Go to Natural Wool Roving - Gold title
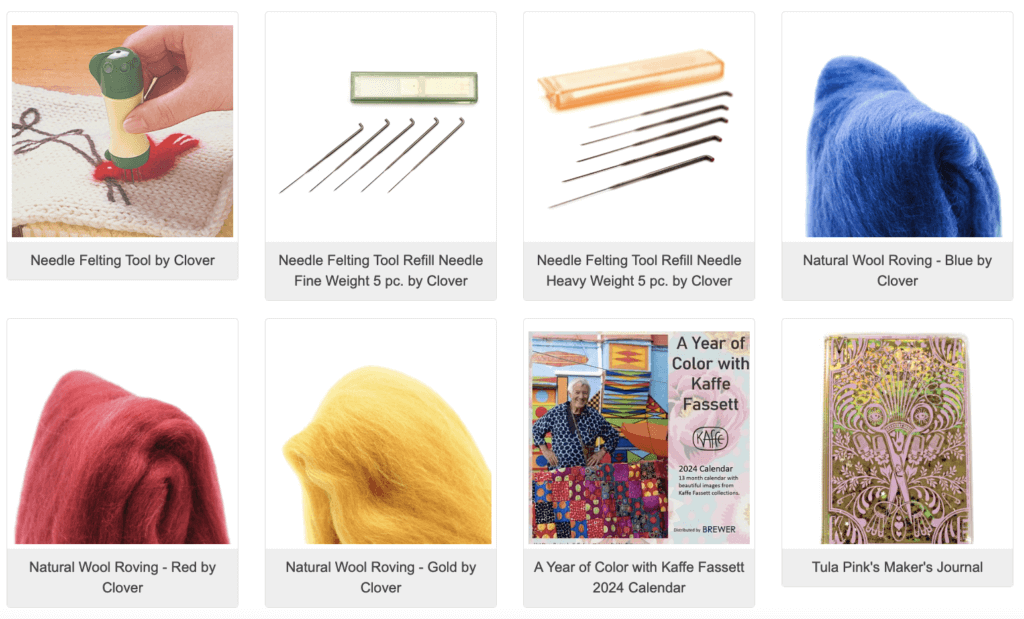 pos(380,577)
